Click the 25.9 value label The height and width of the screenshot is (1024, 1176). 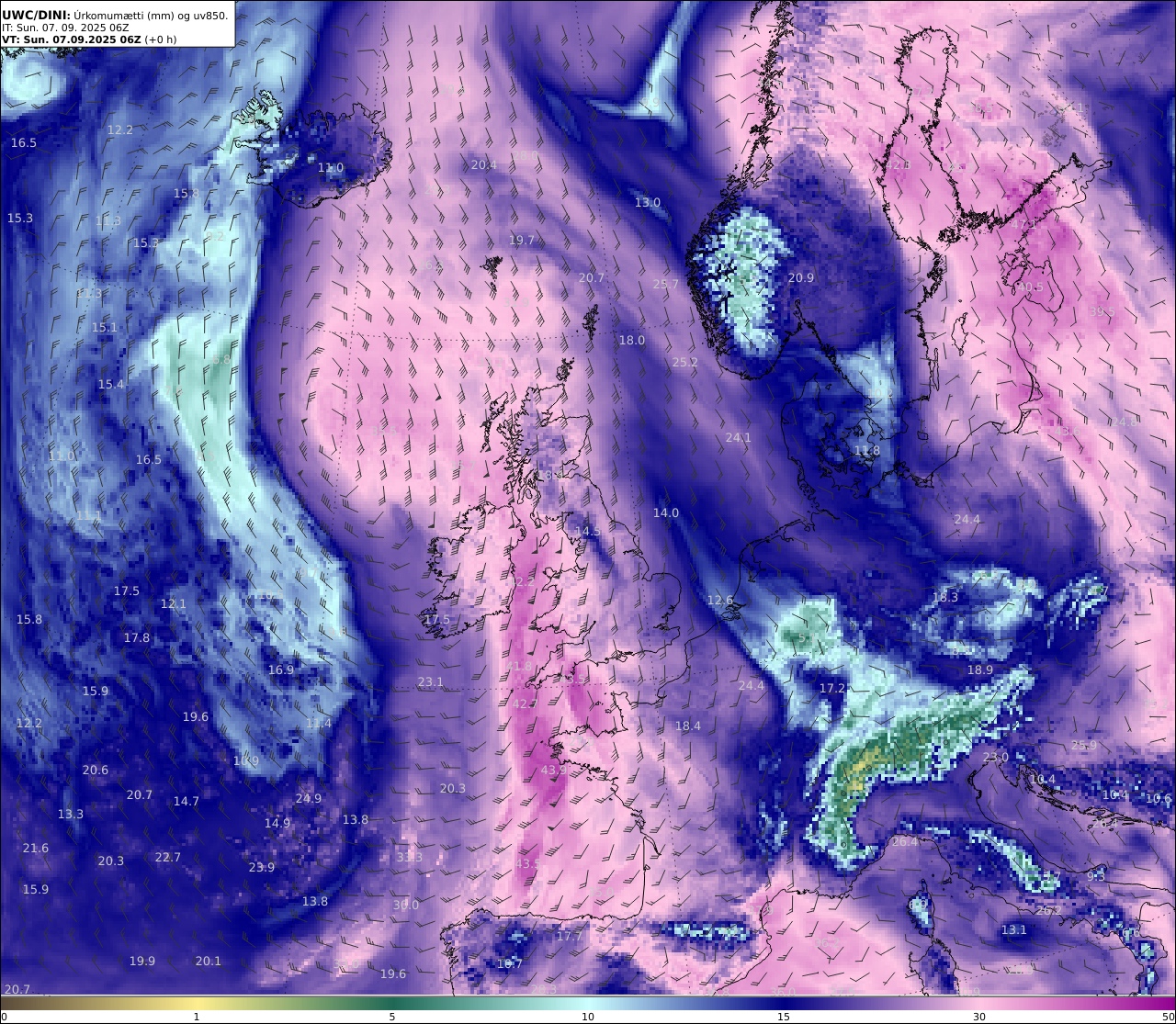(1084, 745)
